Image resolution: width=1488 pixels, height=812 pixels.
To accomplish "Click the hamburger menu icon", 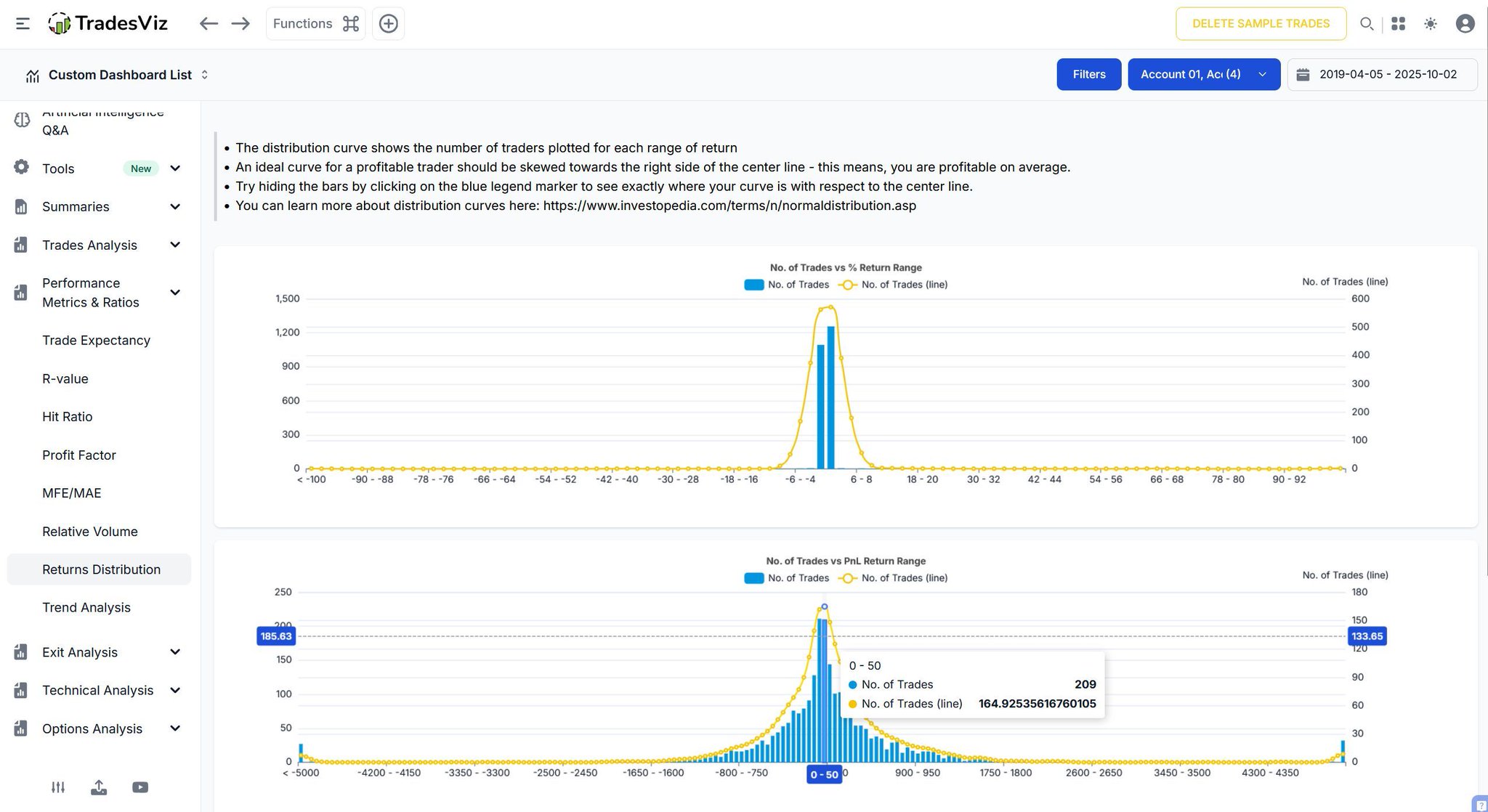I will [x=23, y=23].
